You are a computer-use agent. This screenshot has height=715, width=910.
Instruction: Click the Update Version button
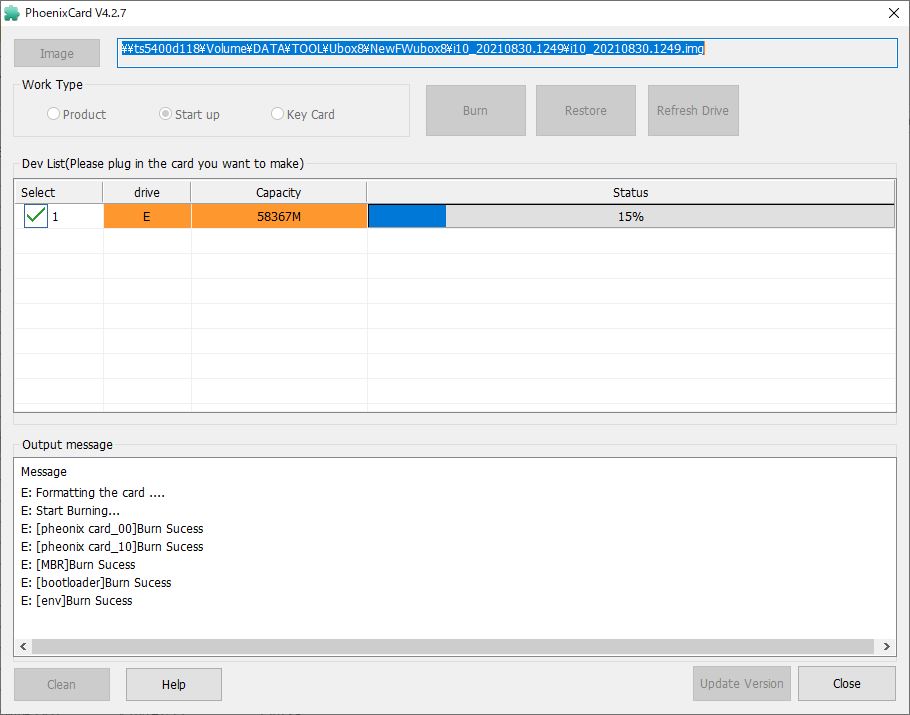pyautogui.click(x=741, y=684)
